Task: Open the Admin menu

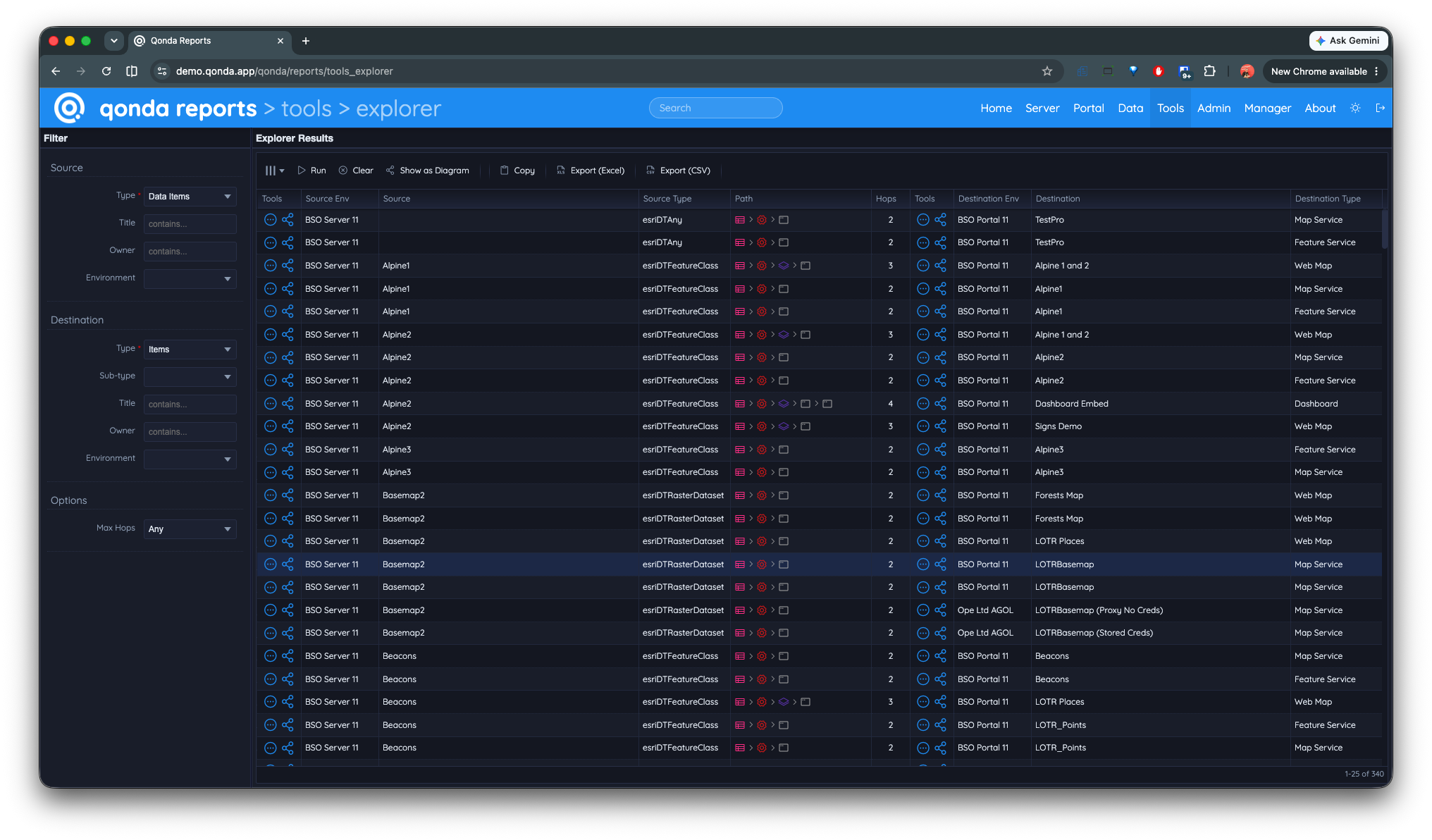Action: [x=1214, y=108]
